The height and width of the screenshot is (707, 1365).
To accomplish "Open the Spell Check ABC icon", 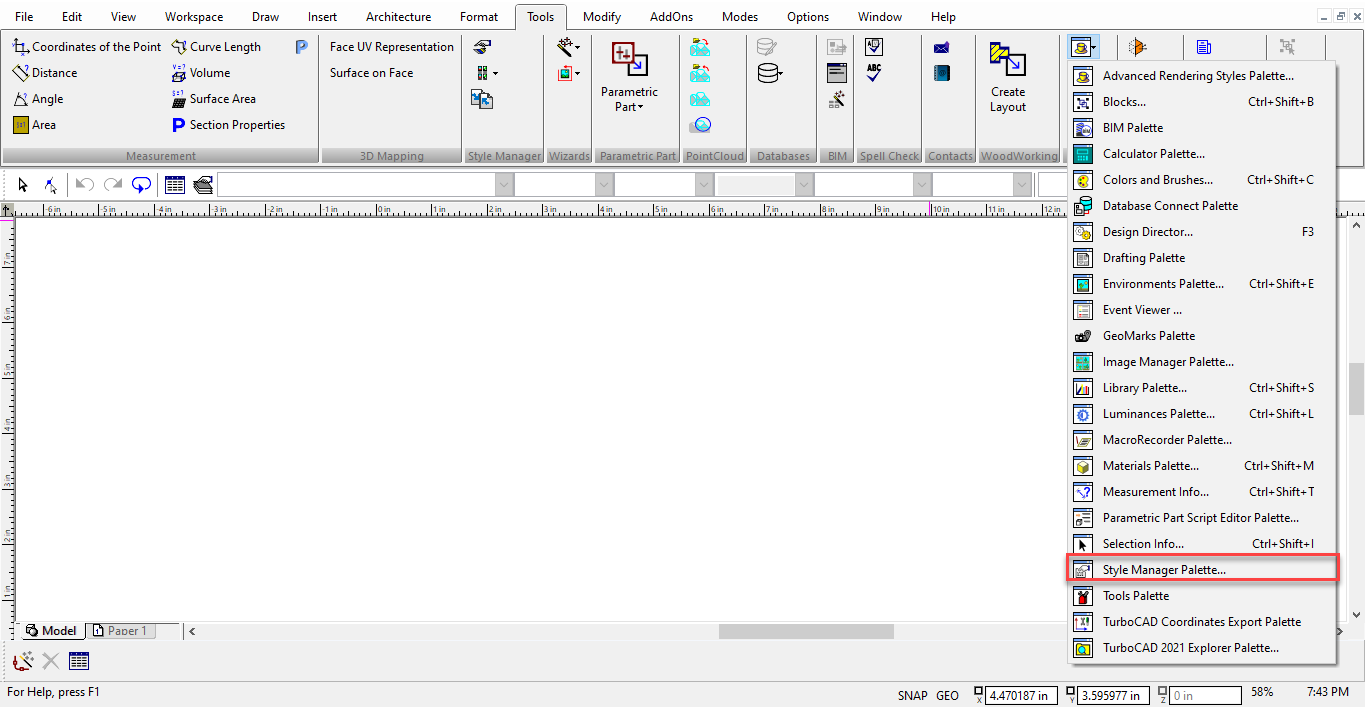I will click(x=873, y=73).
